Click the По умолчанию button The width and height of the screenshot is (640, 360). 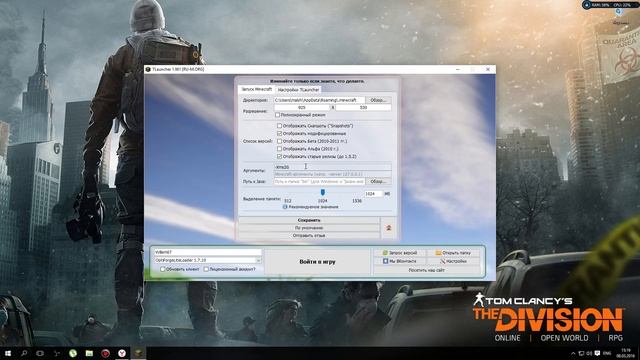[309, 228]
